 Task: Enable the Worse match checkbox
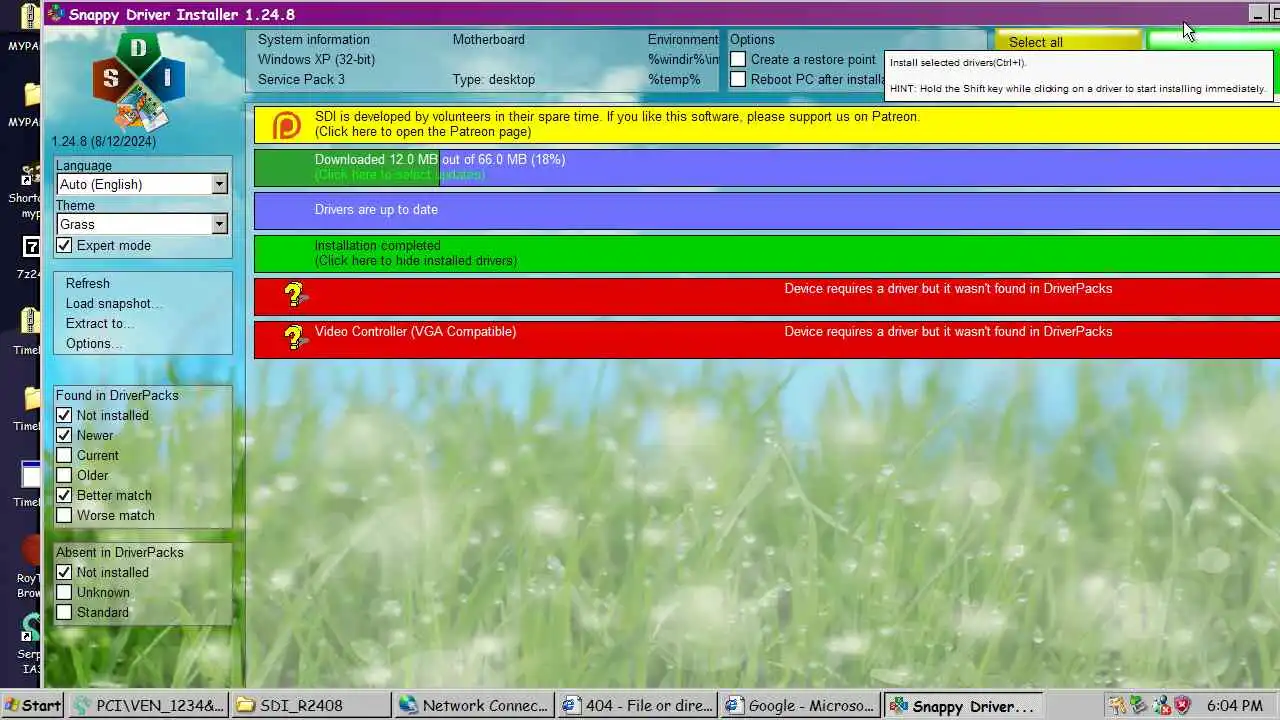coord(64,515)
